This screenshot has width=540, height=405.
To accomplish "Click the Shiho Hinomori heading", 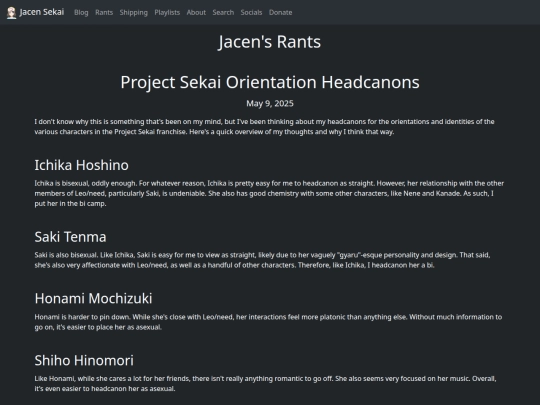I will [x=84, y=361].
